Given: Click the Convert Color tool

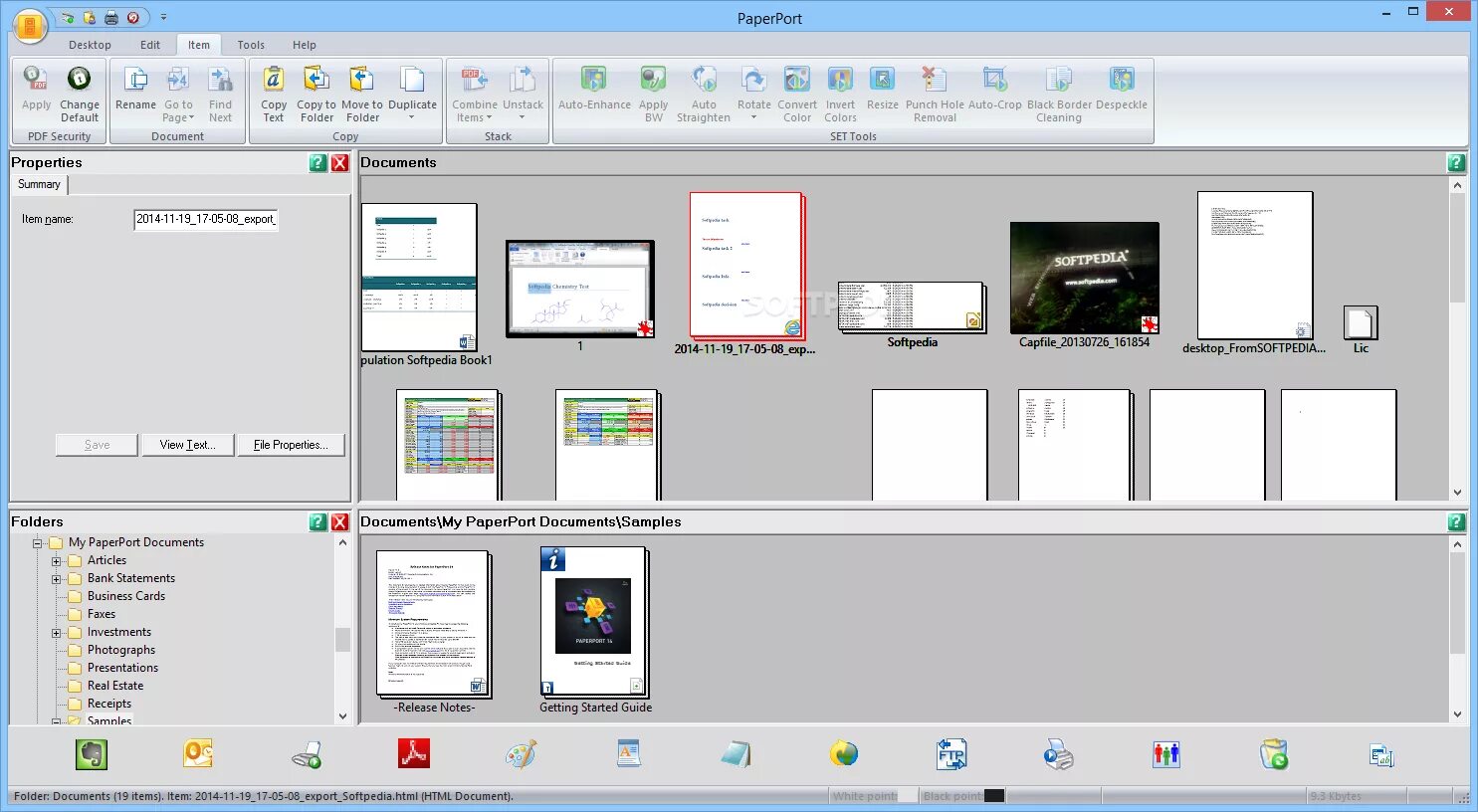Looking at the screenshot, I should (797, 95).
